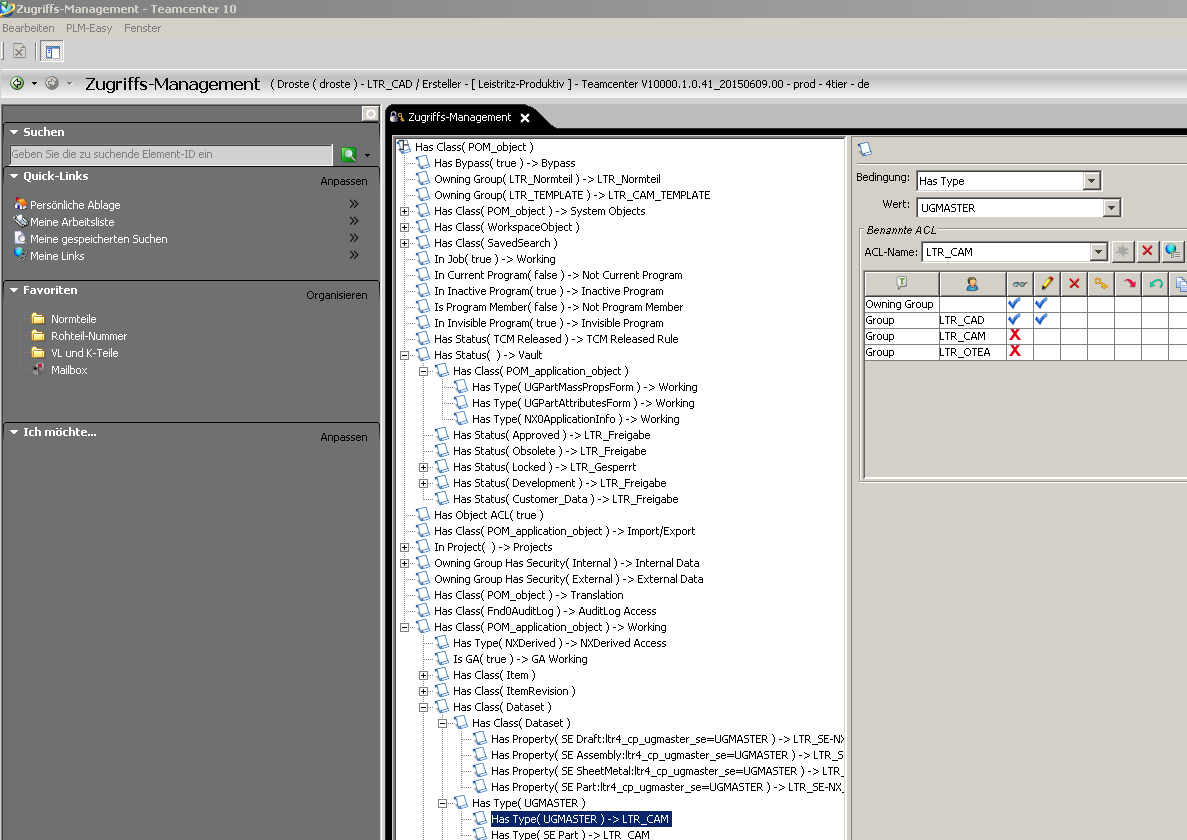Select the Zugriffs-Management tab
Viewport: 1187px width, 840px height.
460,117
